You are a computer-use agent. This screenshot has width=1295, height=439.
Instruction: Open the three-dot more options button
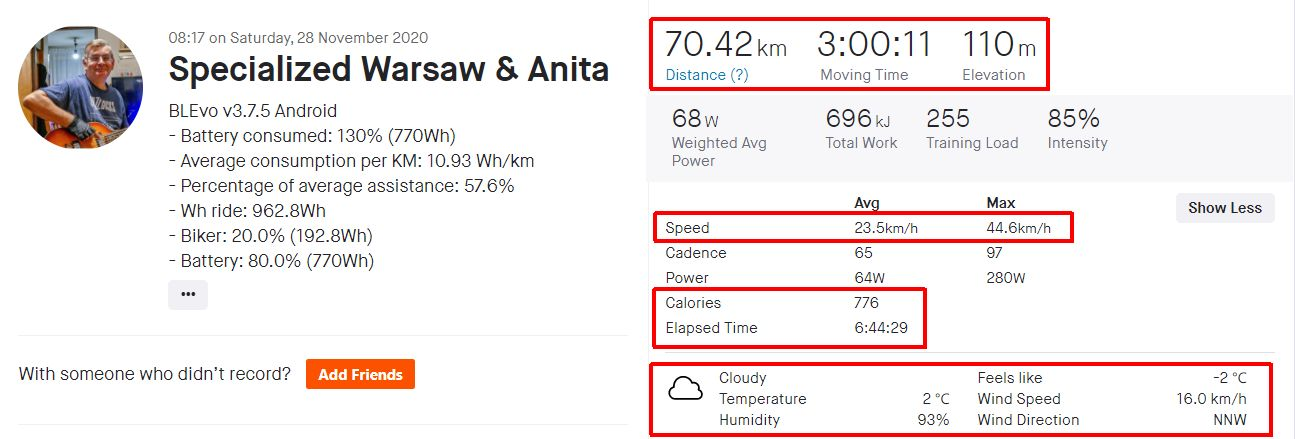(188, 295)
